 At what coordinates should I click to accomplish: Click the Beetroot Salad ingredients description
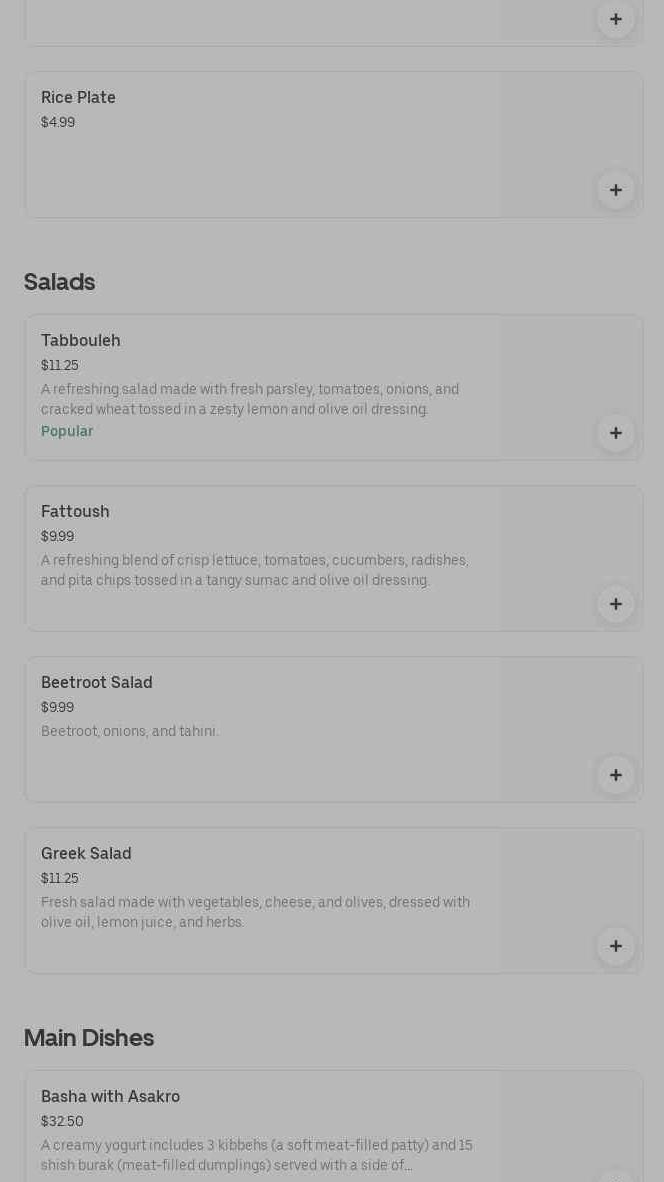(130, 731)
